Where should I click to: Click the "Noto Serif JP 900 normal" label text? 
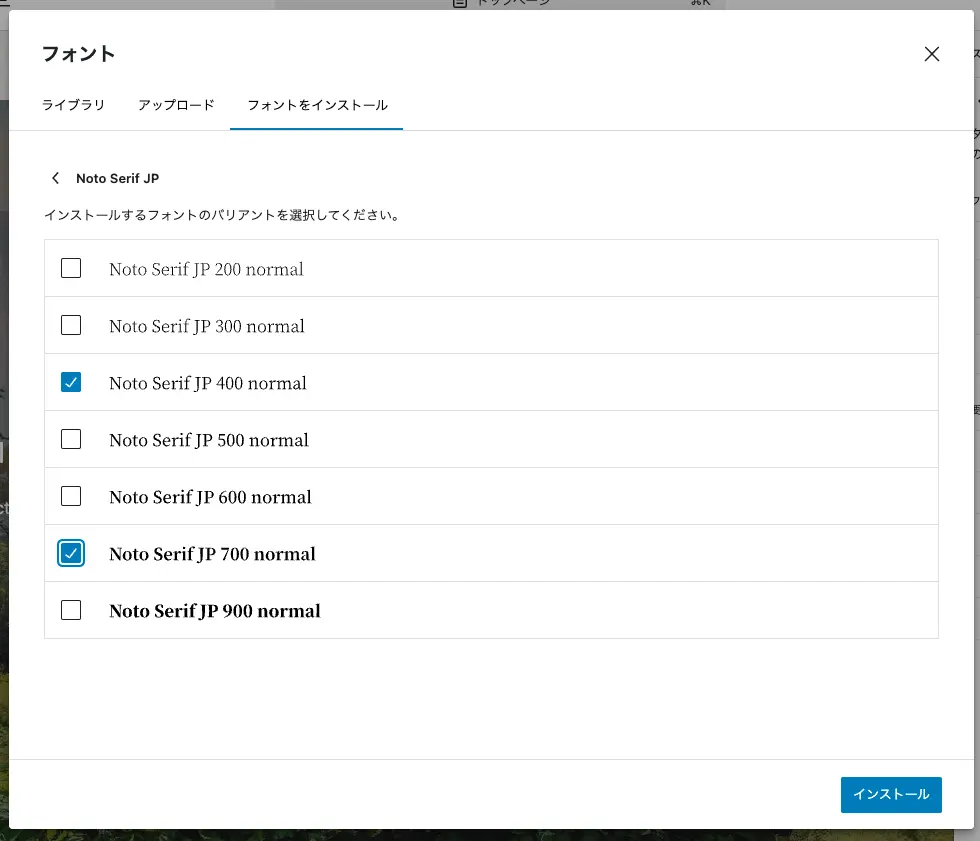coord(215,611)
